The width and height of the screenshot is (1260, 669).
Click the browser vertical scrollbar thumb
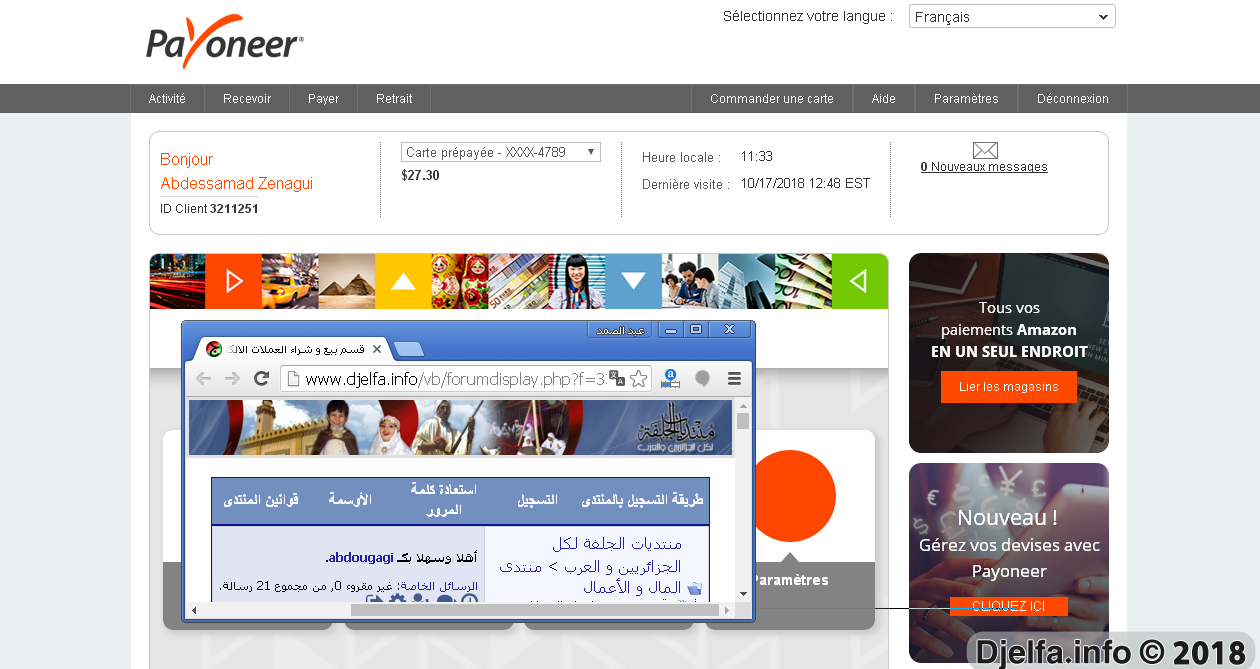743,421
